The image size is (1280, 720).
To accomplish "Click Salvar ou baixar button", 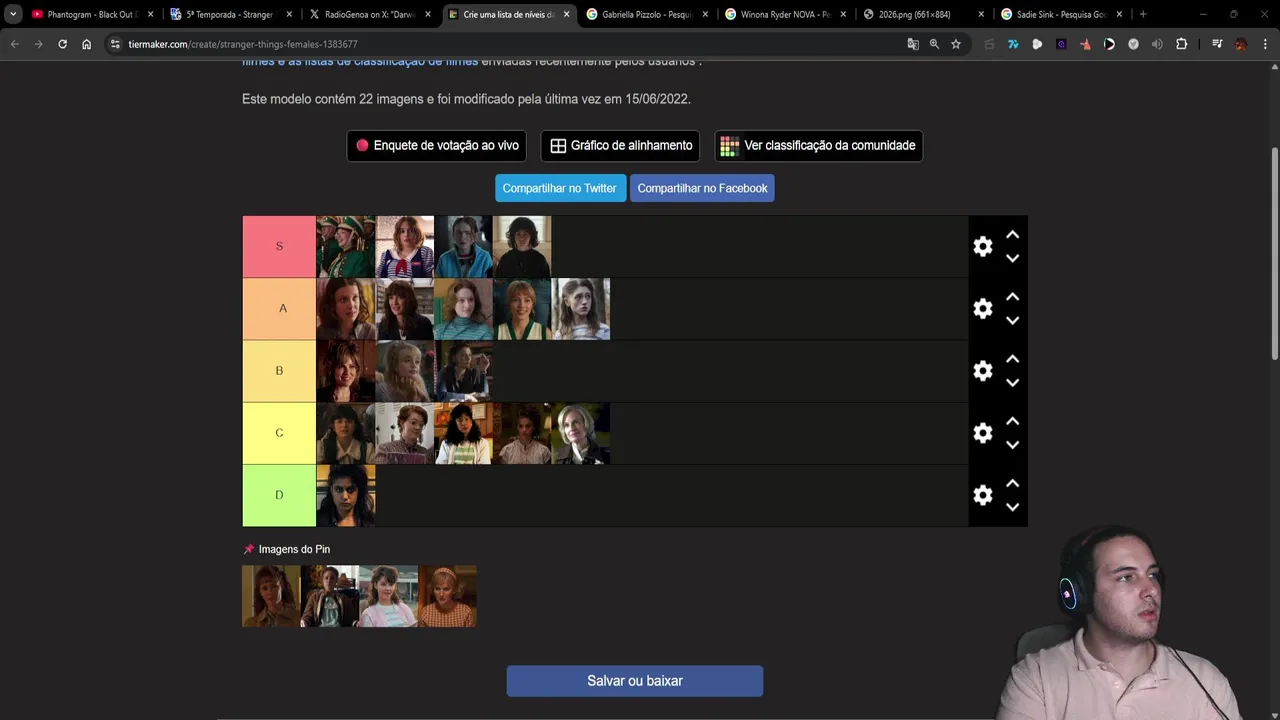I will 635,681.
